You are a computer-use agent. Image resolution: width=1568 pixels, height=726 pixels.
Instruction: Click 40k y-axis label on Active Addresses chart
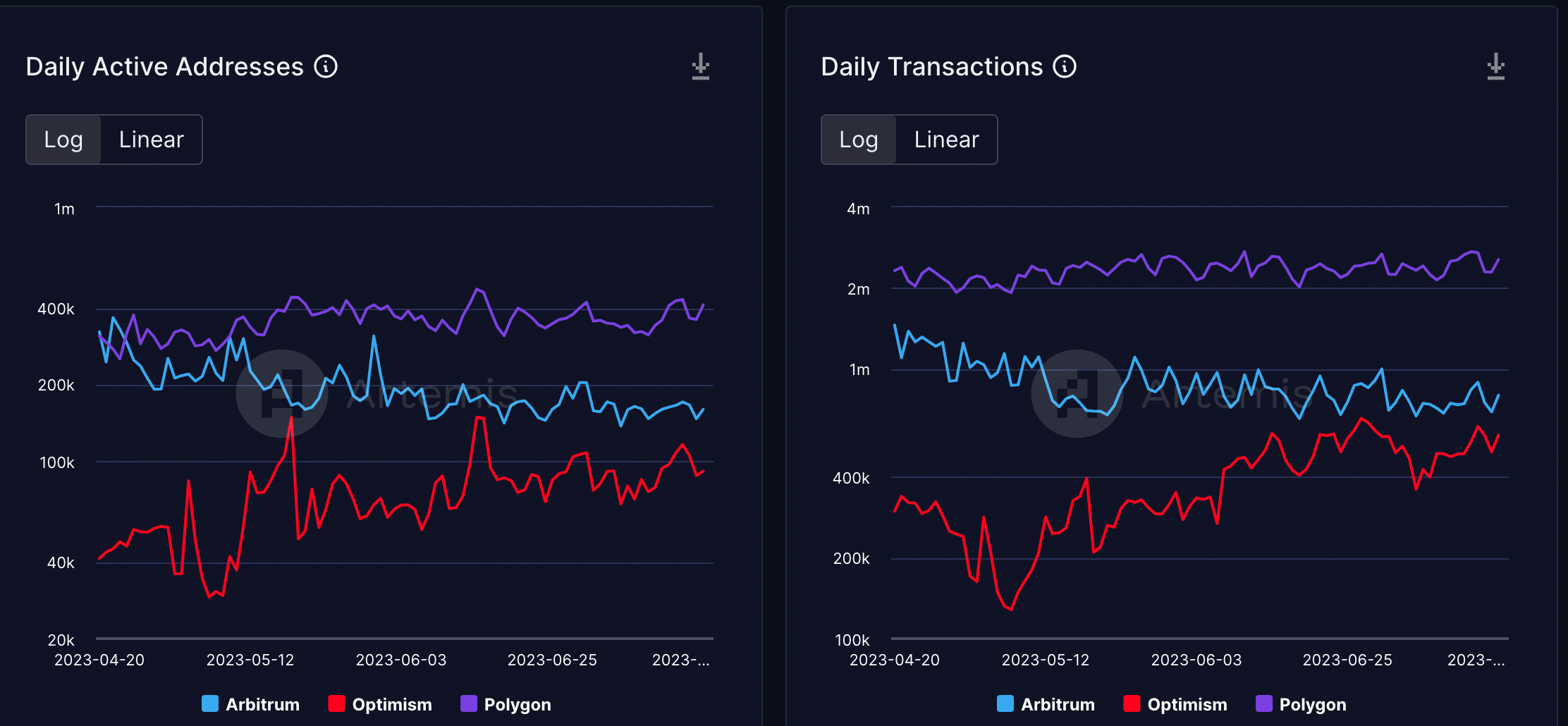61,563
